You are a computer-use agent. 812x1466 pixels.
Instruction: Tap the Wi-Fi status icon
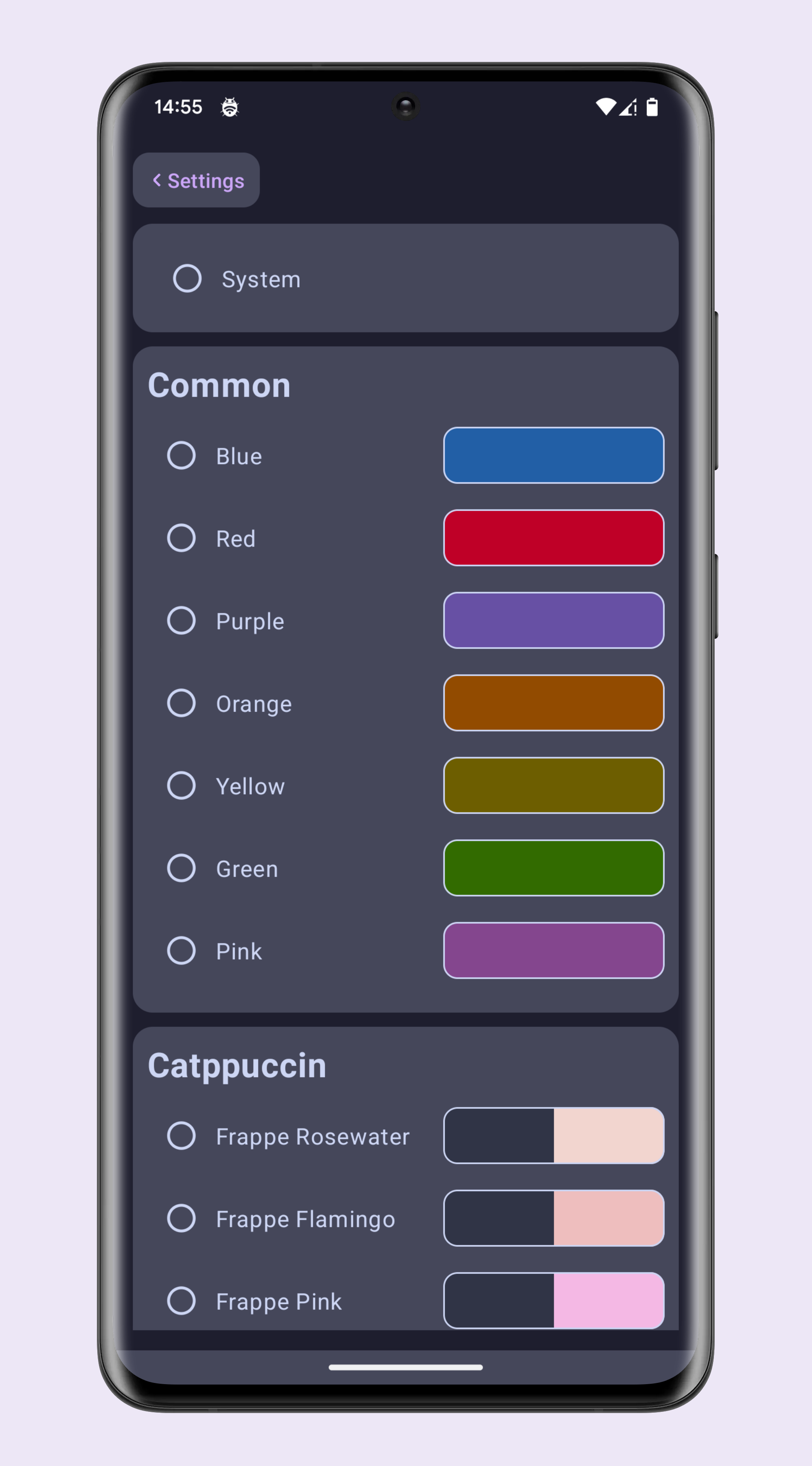pyautogui.click(x=607, y=106)
